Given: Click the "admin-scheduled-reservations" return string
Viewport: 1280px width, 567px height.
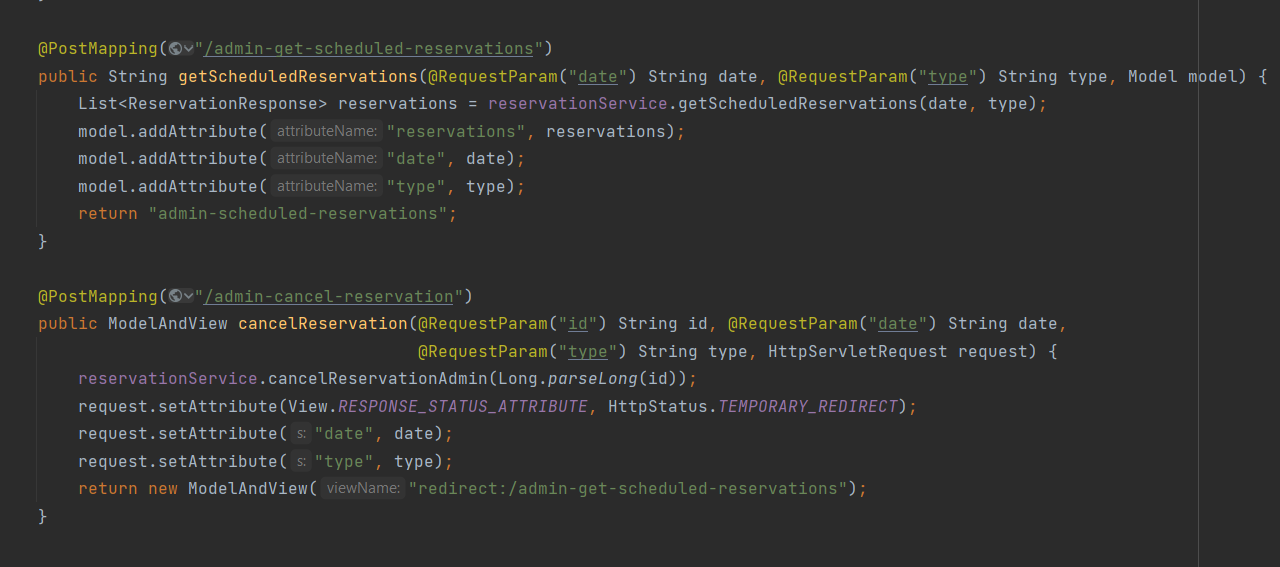Looking at the screenshot, I should pyautogui.click(x=297, y=214).
